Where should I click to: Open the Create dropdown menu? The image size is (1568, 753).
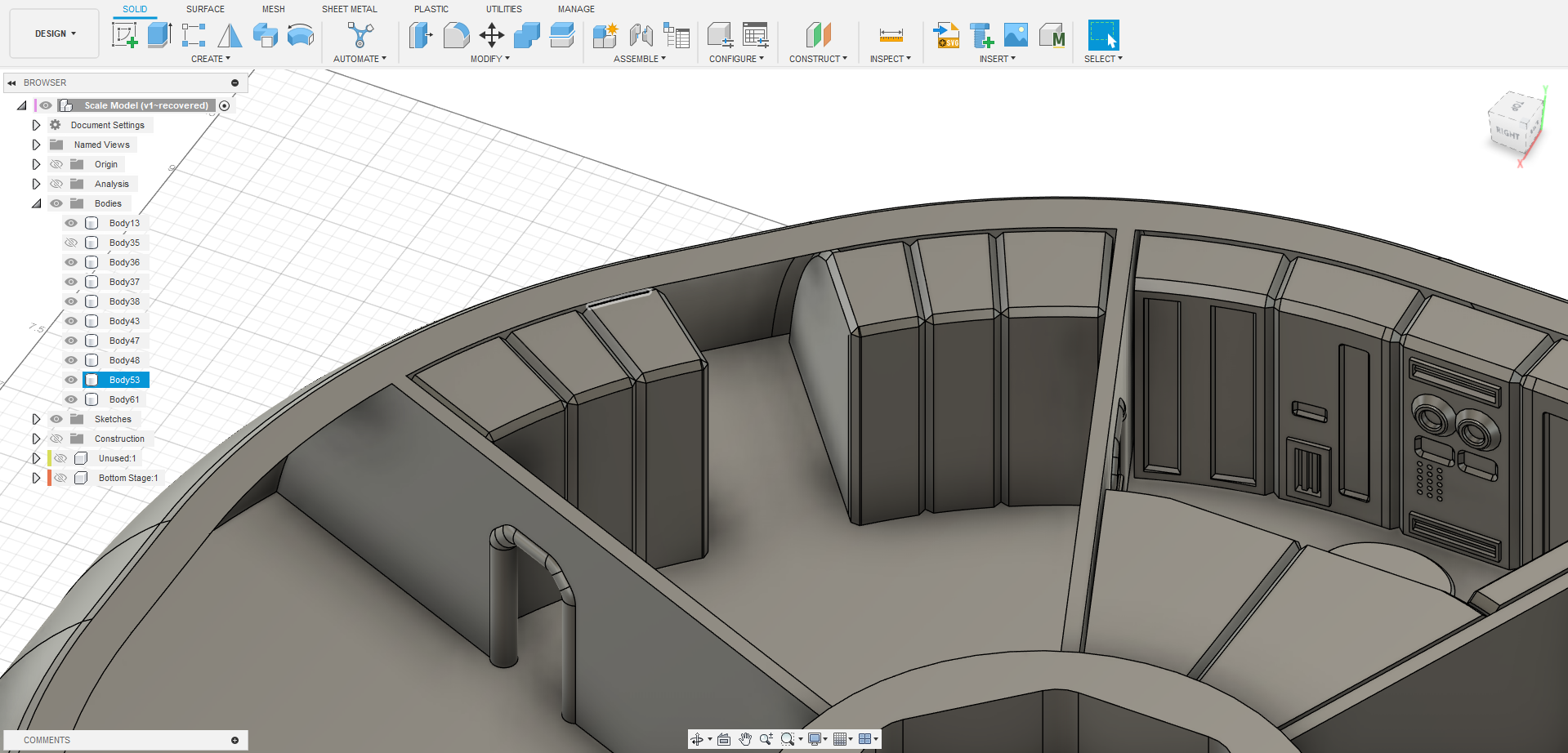211,59
